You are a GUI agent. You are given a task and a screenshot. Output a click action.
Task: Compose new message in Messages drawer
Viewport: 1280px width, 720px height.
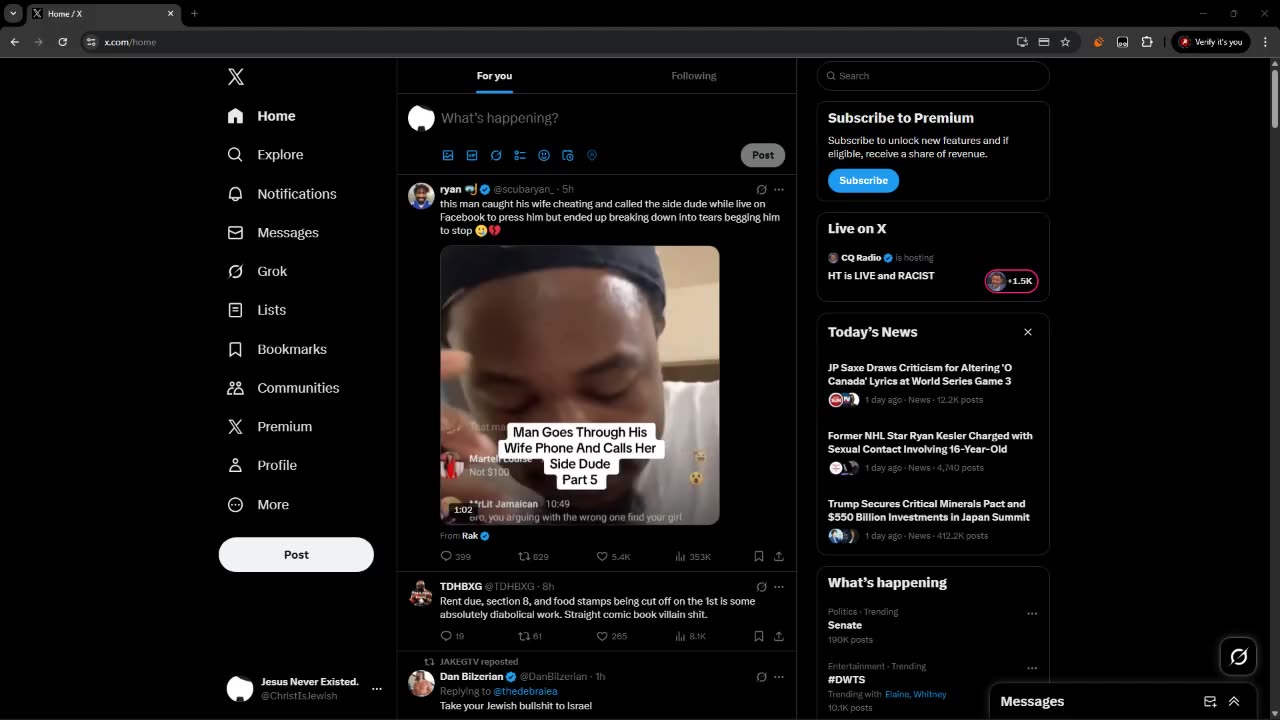[x=1210, y=702]
